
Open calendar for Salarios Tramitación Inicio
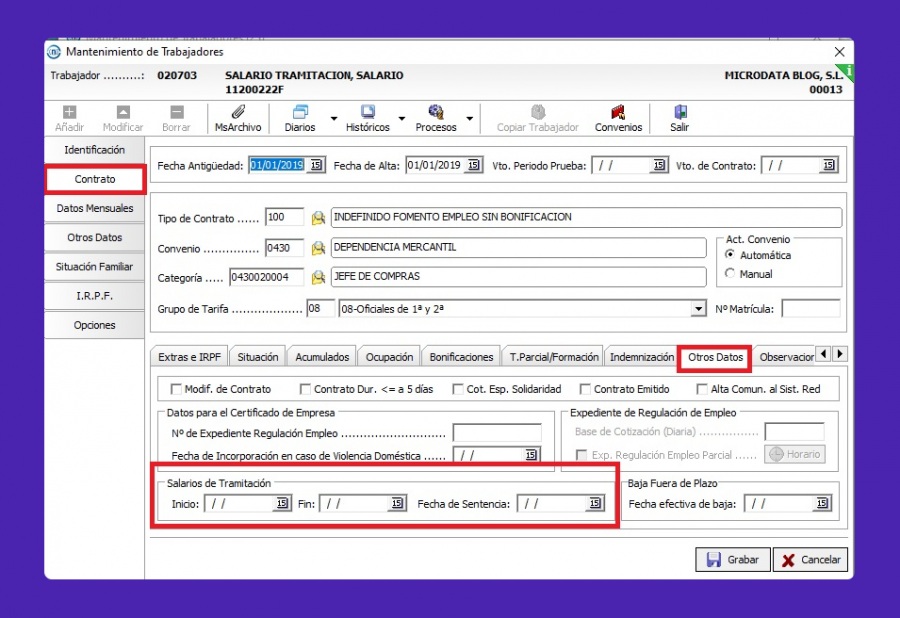[x=282, y=503]
